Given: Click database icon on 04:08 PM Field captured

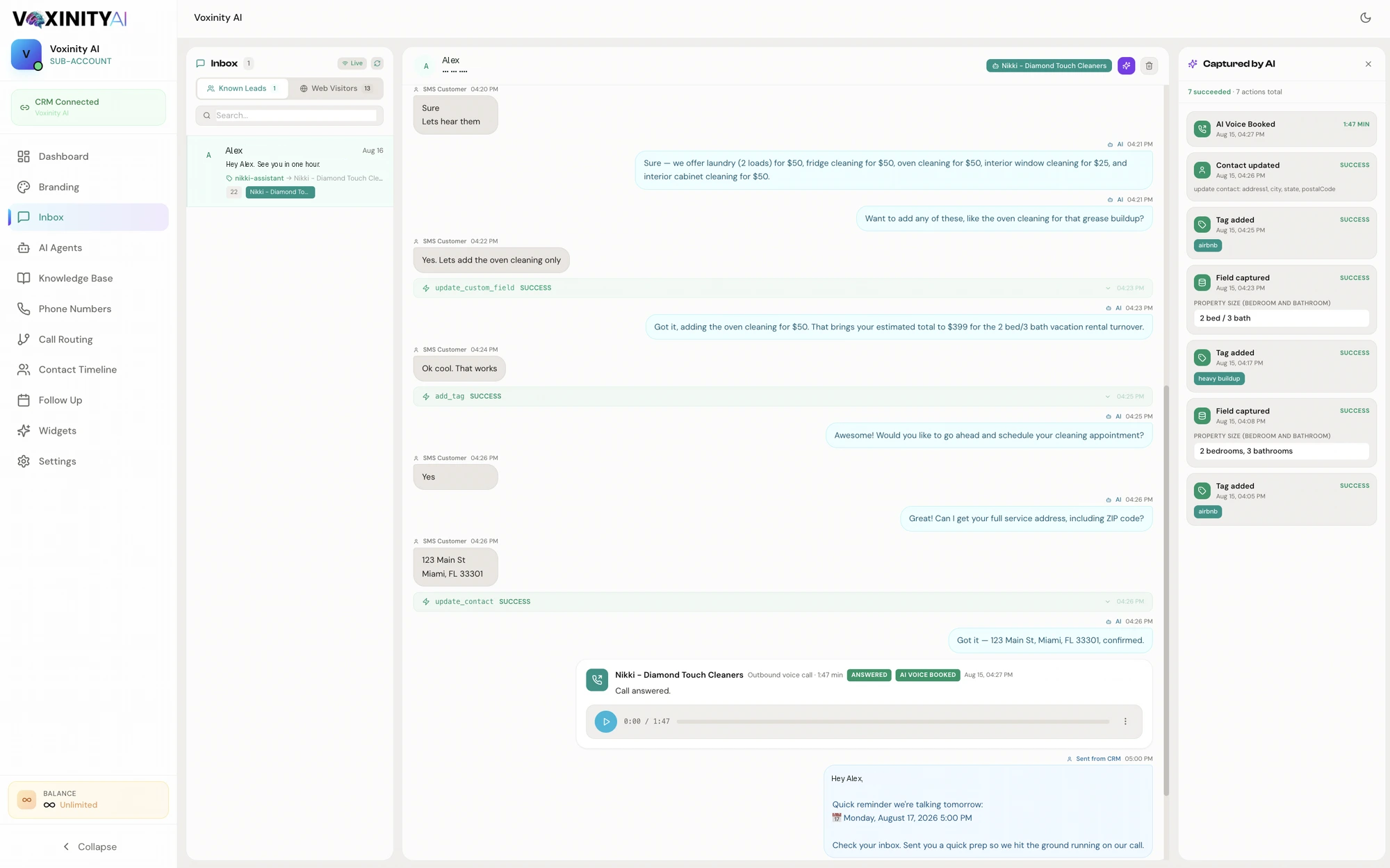Looking at the screenshot, I should coord(1202,416).
